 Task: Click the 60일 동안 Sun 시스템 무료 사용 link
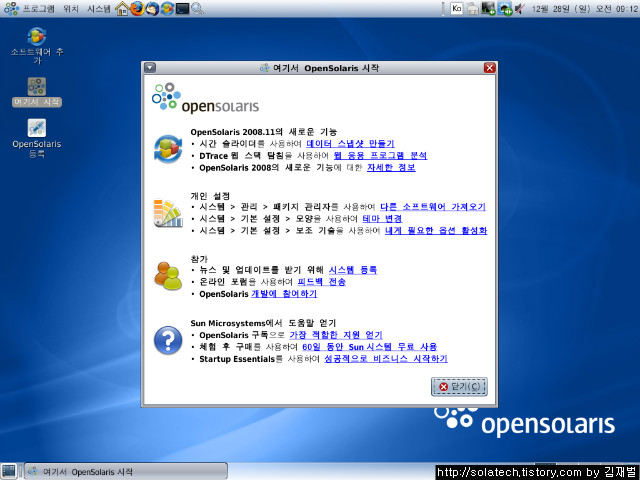pos(369,347)
